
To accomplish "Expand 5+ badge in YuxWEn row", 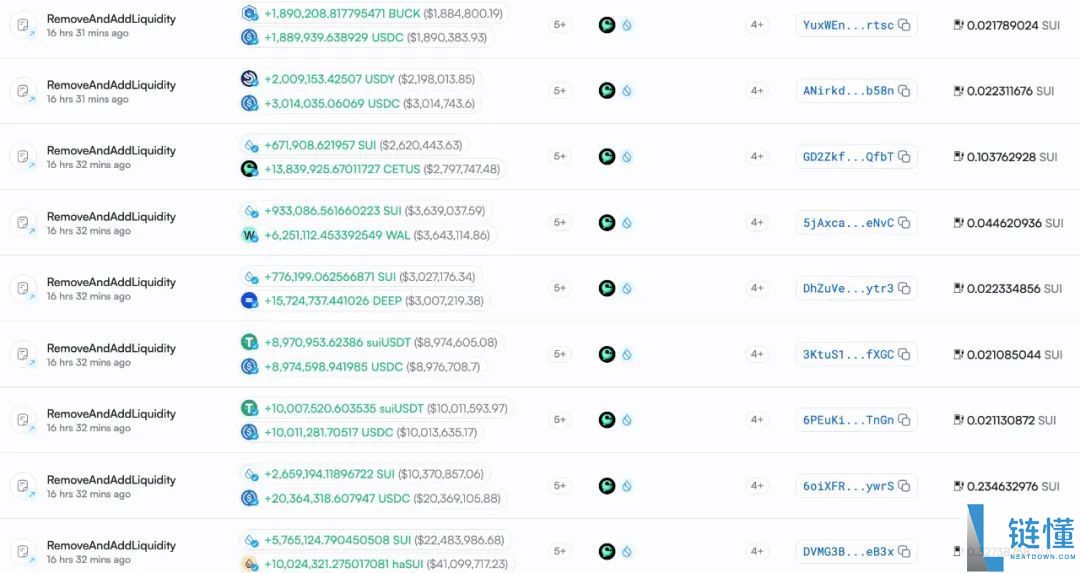I will point(560,25).
